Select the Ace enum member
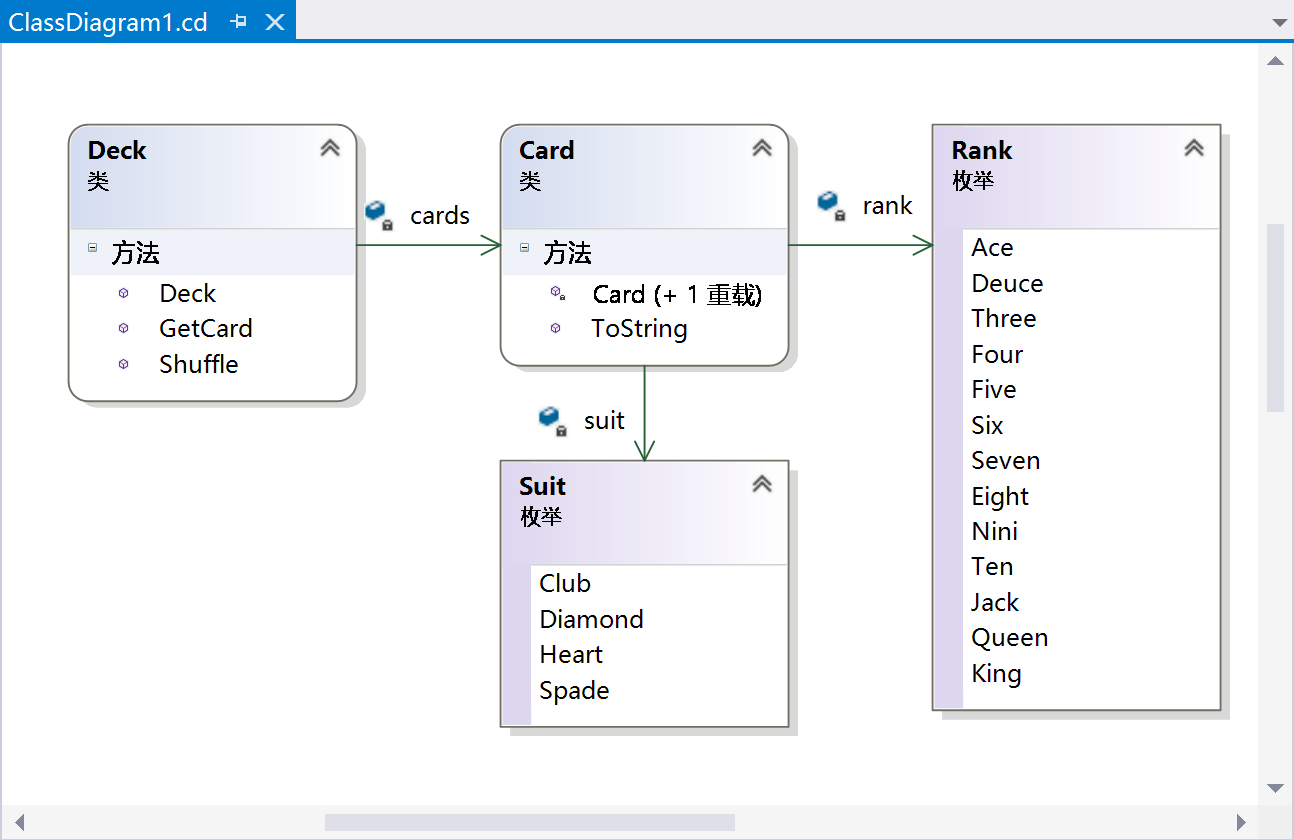 tap(992, 247)
